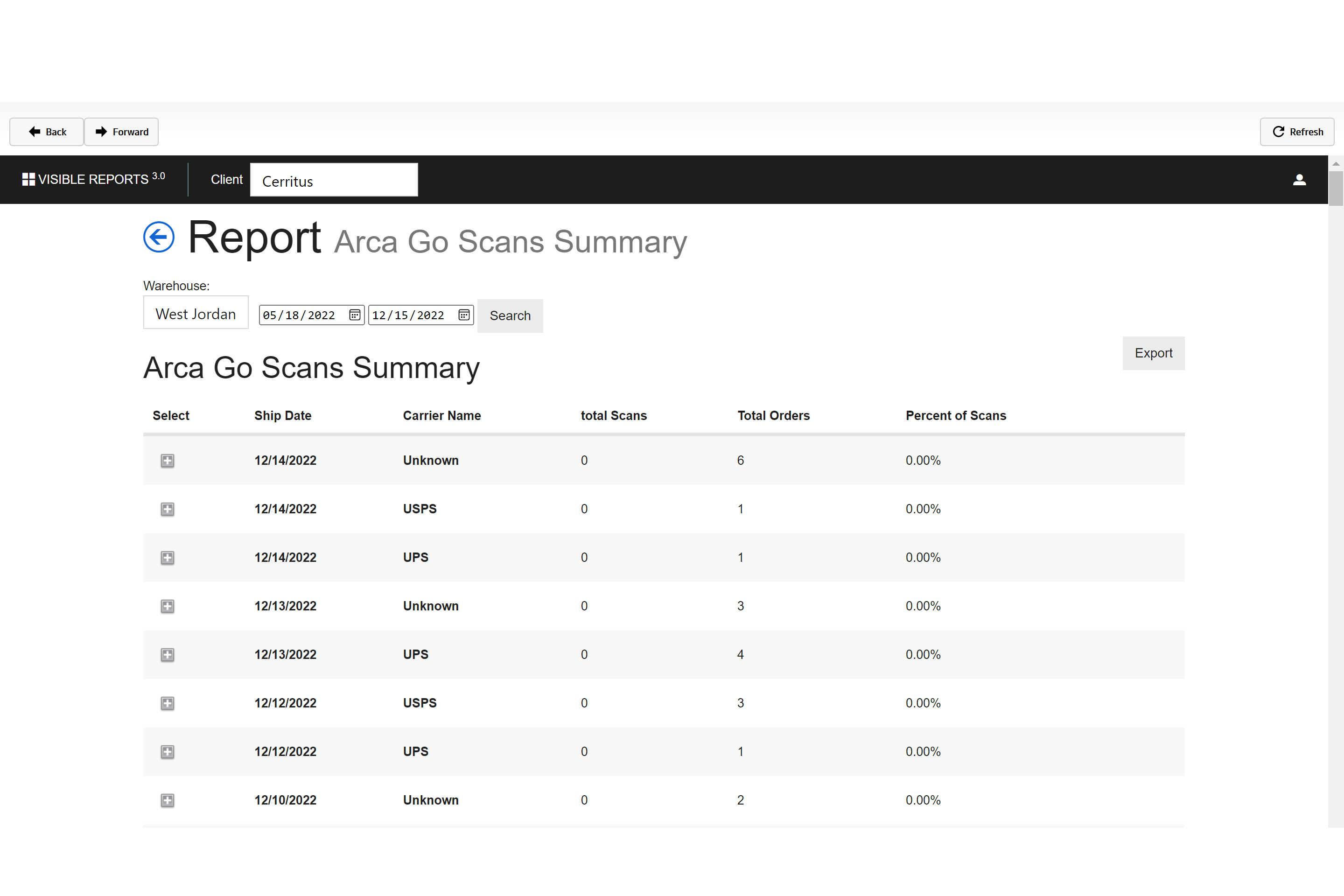Click Total Orders value 2 for 12/10/2022 Unknown
The height and width of the screenshot is (896, 1344).
[x=741, y=801]
